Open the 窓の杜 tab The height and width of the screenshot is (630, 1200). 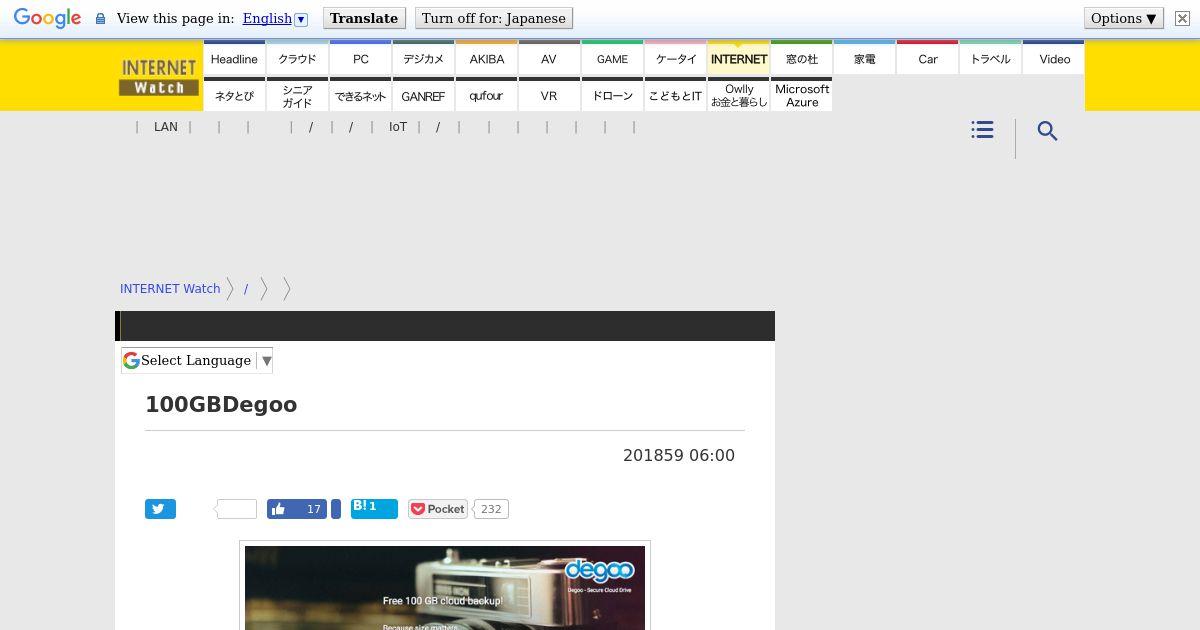click(x=801, y=58)
